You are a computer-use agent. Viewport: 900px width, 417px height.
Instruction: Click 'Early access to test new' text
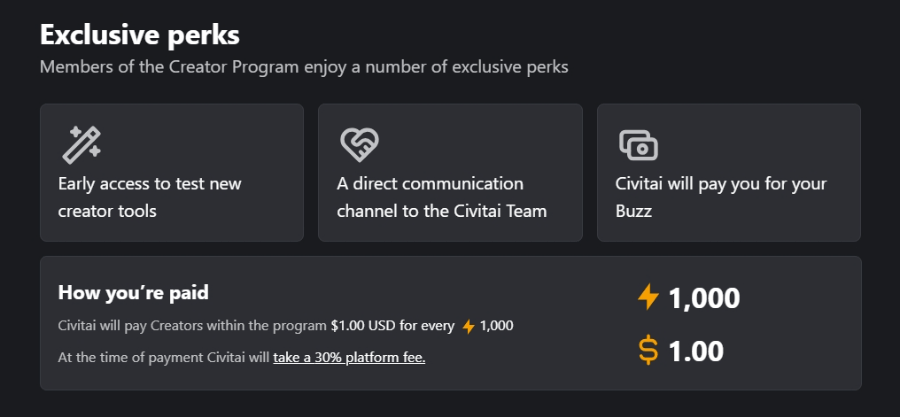coord(150,184)
